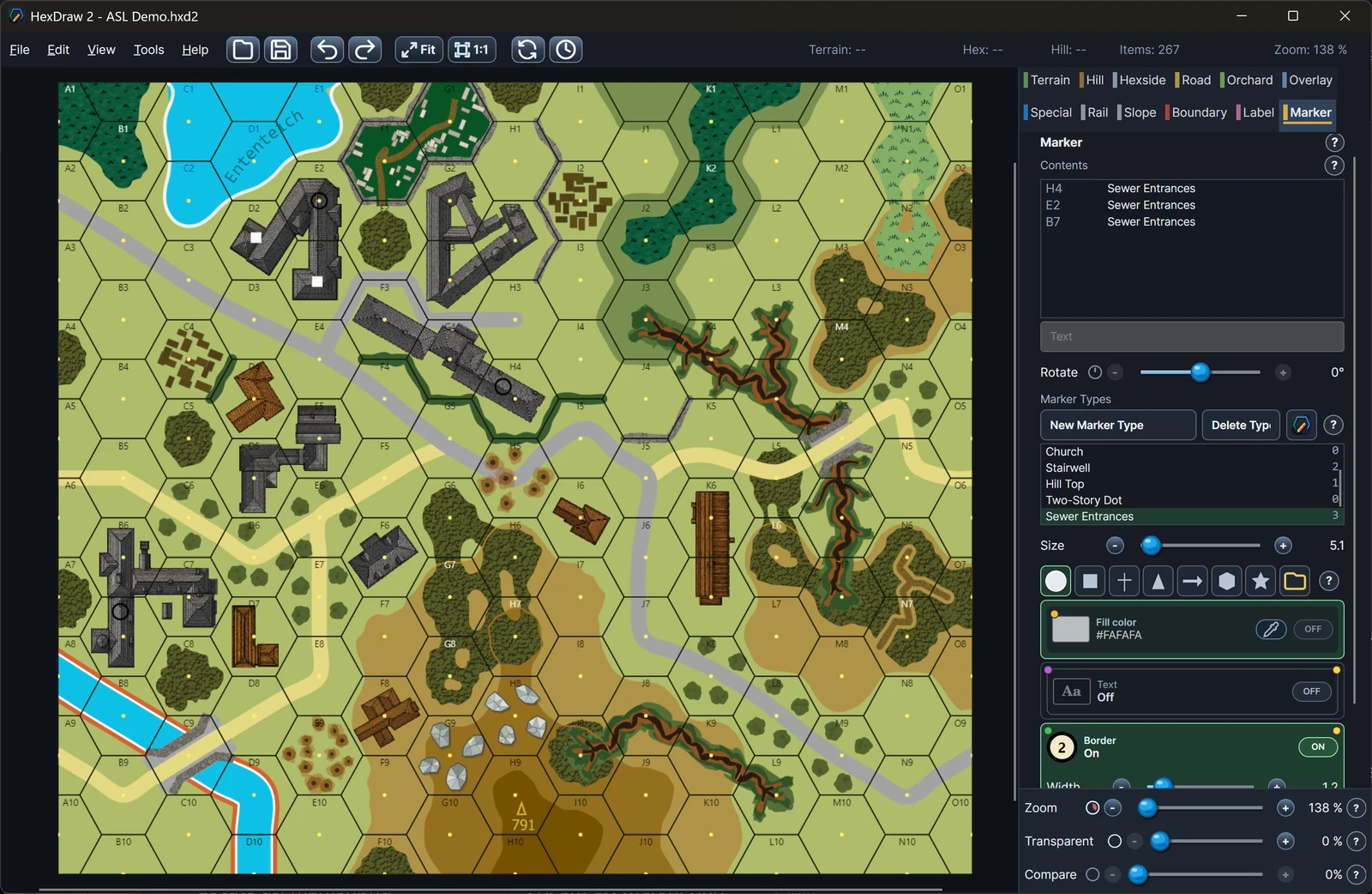The height and width of the screenshot is (894, 1372).
Task: Switch to the Orchard tab
Action: (x=1248, y=80)
